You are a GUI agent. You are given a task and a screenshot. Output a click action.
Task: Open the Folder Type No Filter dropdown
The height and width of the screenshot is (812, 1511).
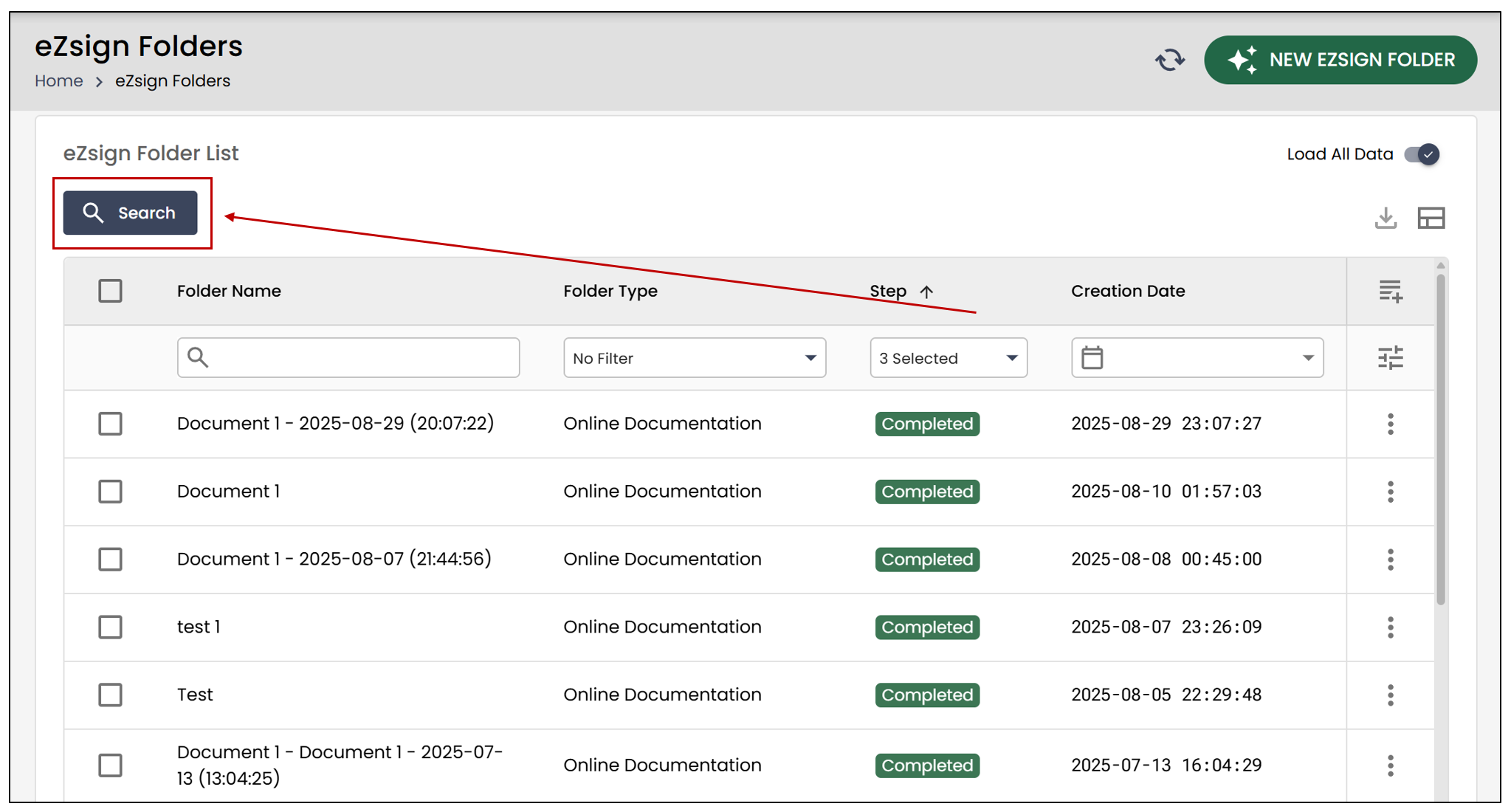point(695,358)
